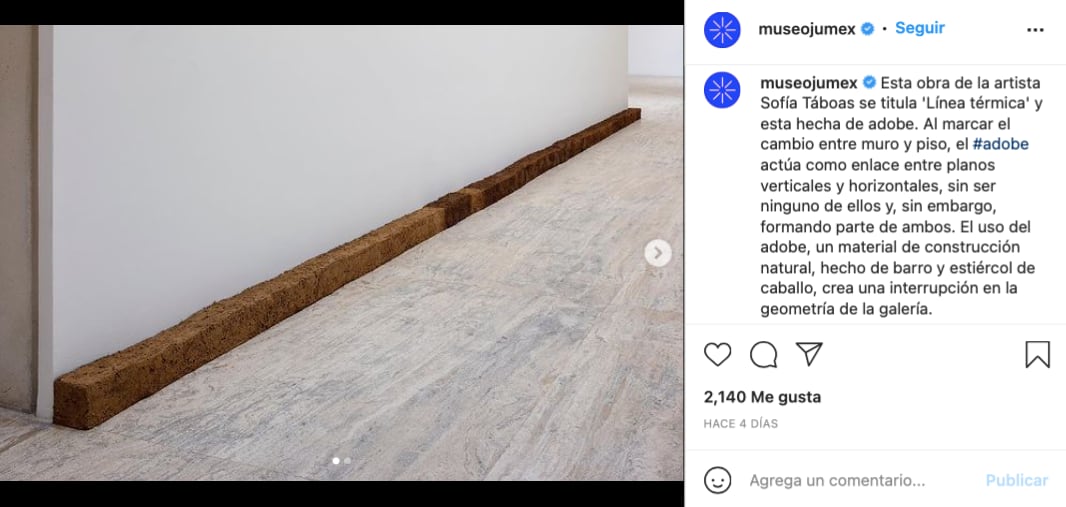Open the museojumex username in the caption
1066x507 pixels.
809,83
